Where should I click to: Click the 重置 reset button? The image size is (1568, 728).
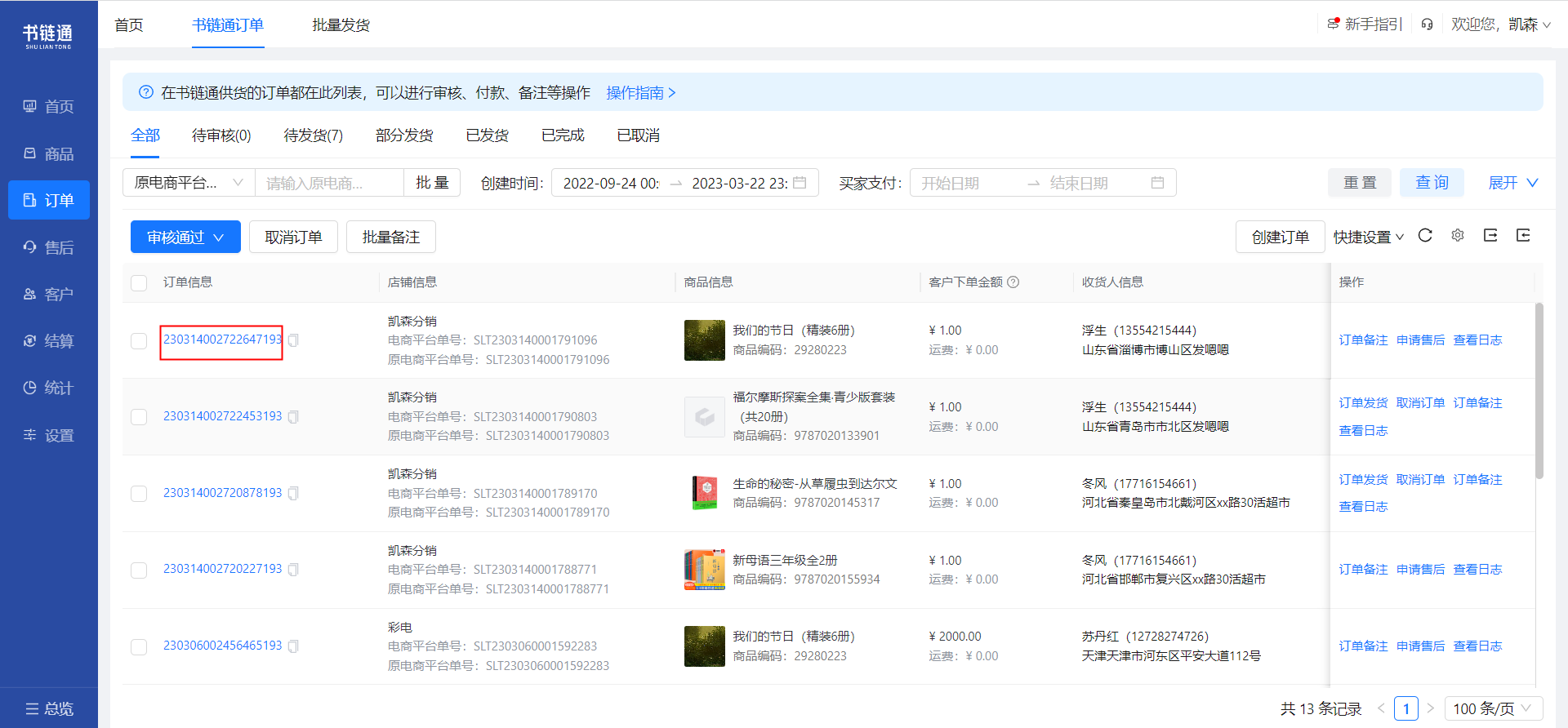1361,183
